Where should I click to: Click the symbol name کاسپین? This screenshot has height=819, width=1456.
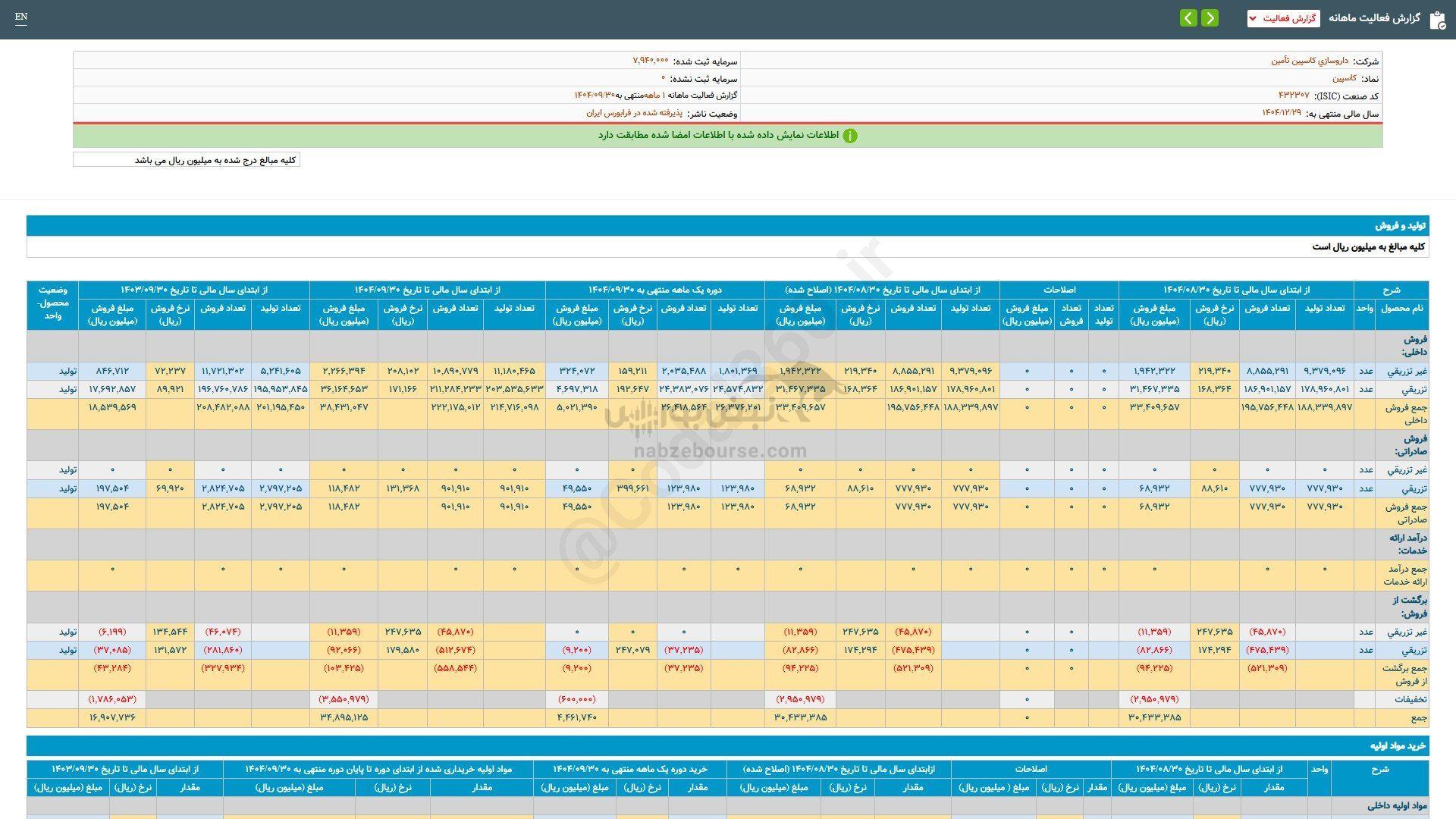click(x=1345, y=78)
